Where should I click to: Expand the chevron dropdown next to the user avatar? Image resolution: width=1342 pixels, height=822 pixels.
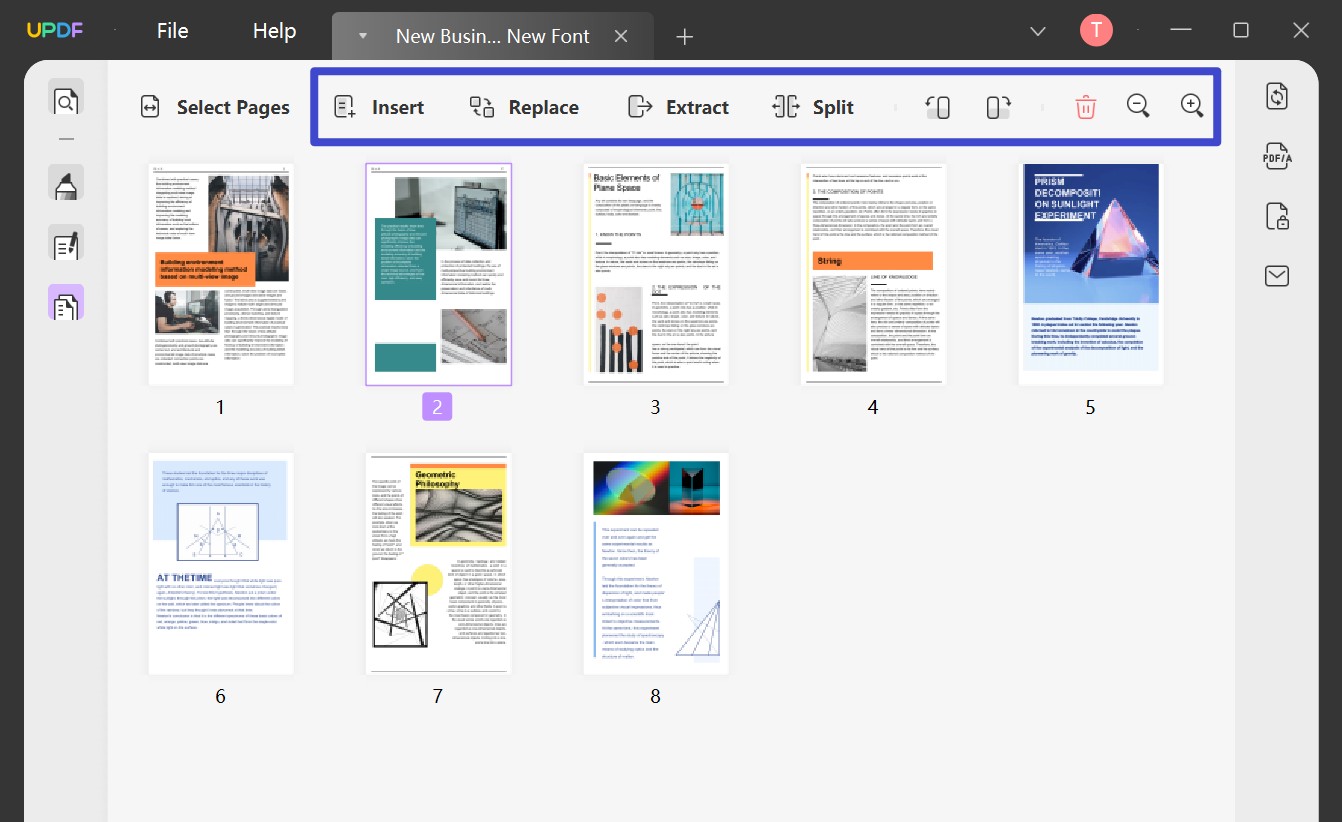(x=1038, y=31)
